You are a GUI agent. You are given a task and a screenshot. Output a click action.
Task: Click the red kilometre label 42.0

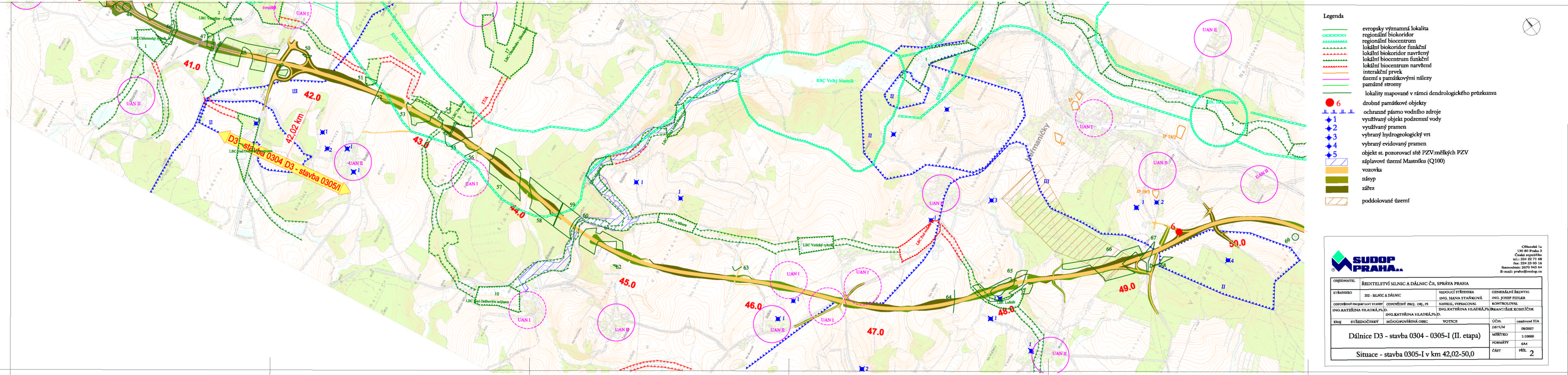pos(312,96)
